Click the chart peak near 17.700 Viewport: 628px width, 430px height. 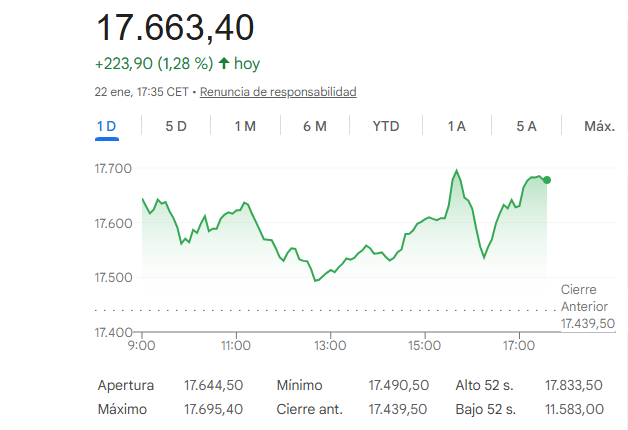(x=457, y=171)
